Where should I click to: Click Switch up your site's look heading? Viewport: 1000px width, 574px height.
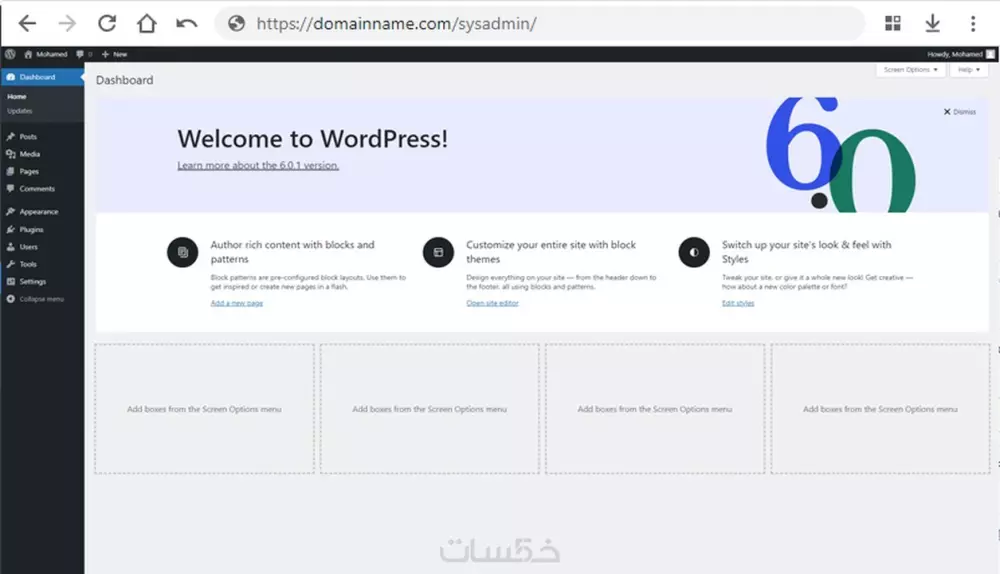tap(807, 252)
